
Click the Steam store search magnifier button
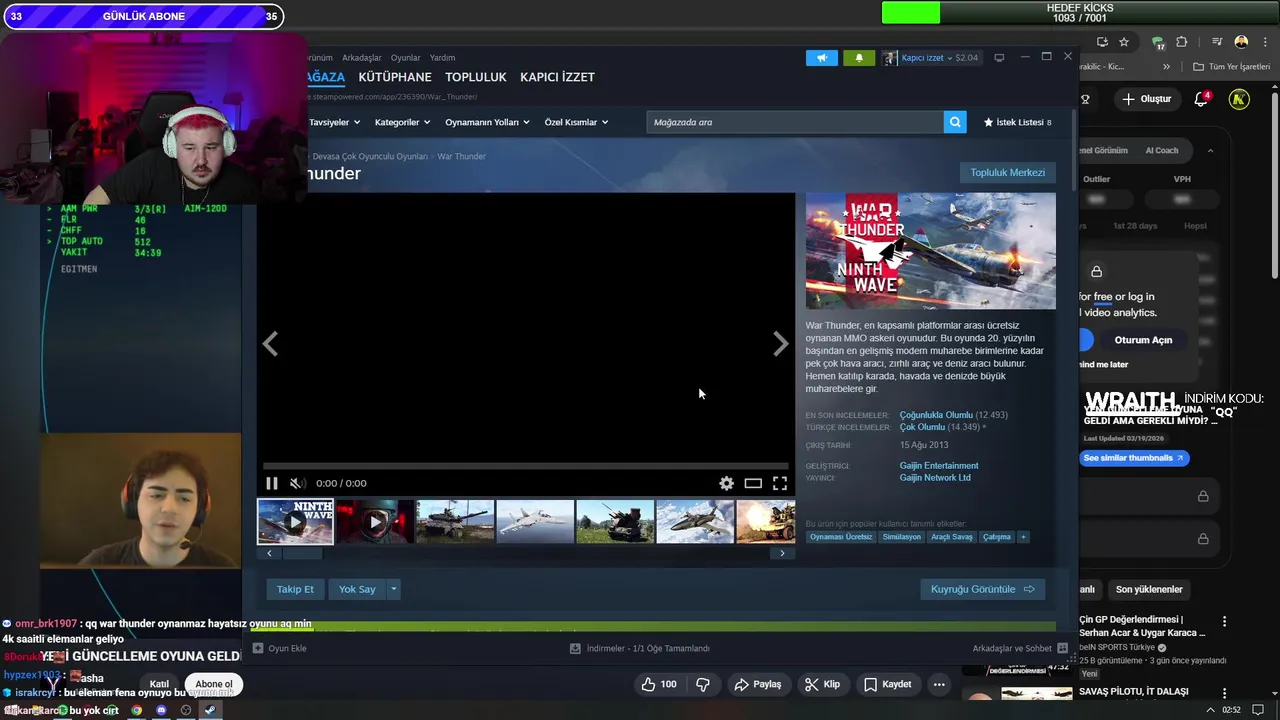point(956,122)
